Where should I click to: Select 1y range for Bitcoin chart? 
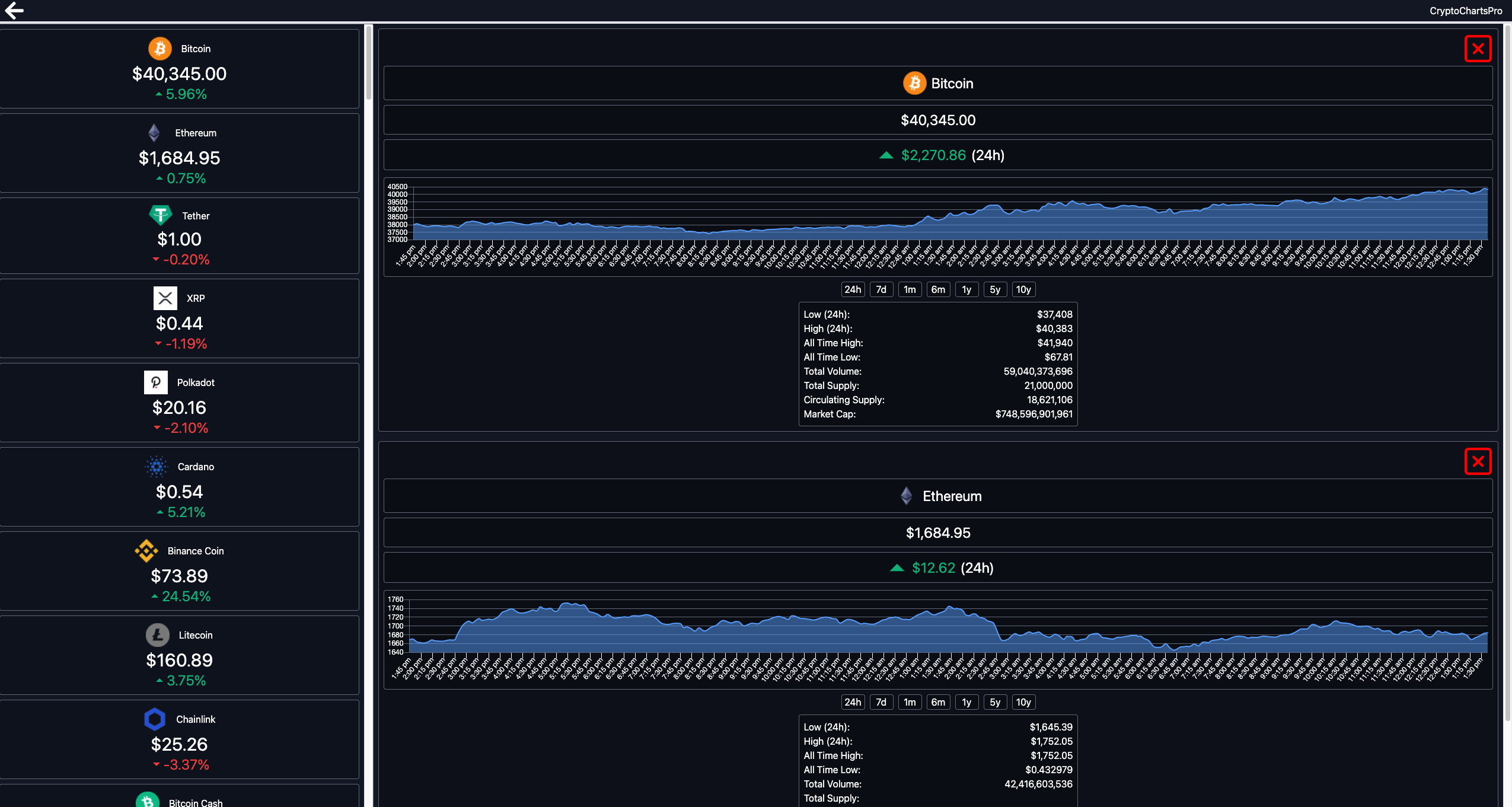point(966,289)
